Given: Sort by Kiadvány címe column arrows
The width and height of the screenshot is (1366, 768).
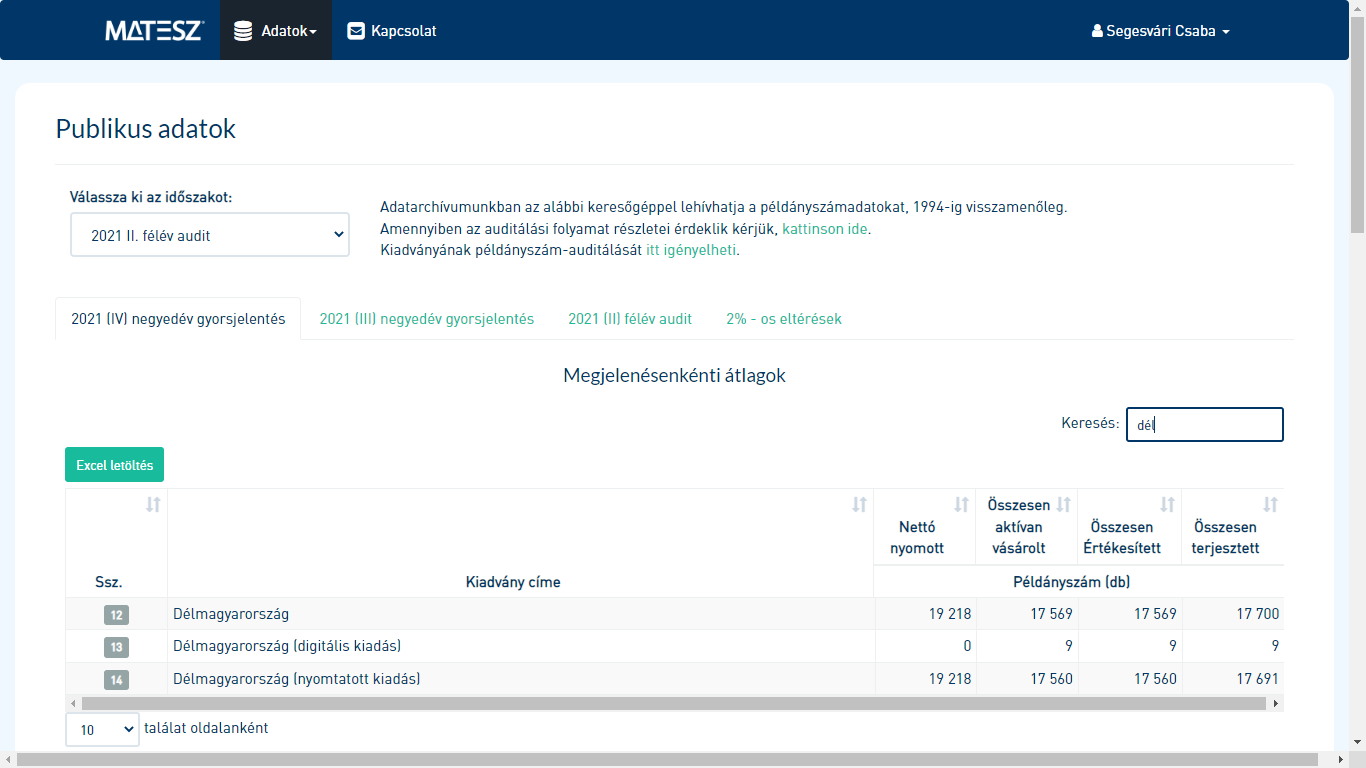Looking at the screenshot, I should 859,505.
